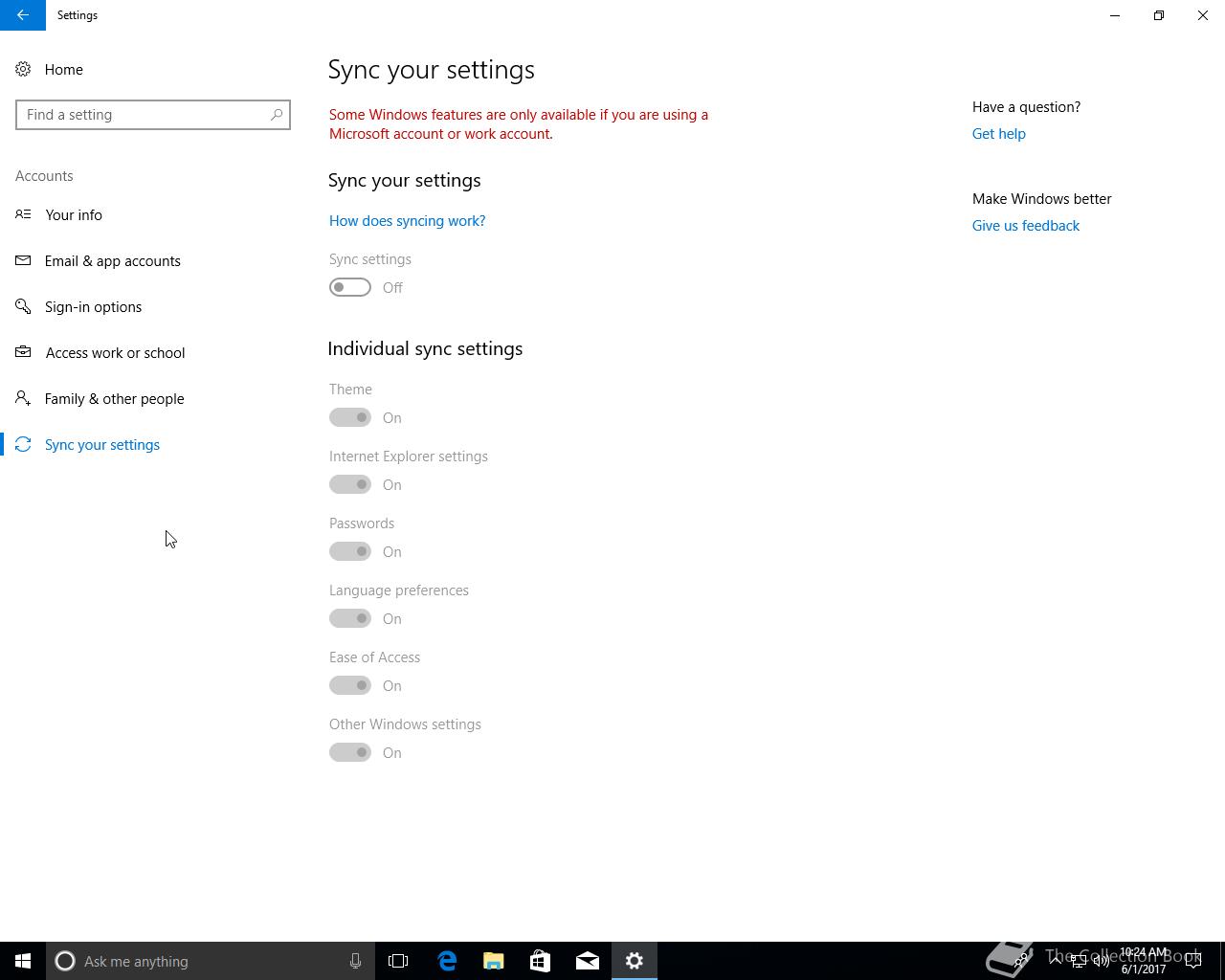Screen dimensions: 1225x980
Task: Toggle the Sync settings switch
Action: coord(350,287)
